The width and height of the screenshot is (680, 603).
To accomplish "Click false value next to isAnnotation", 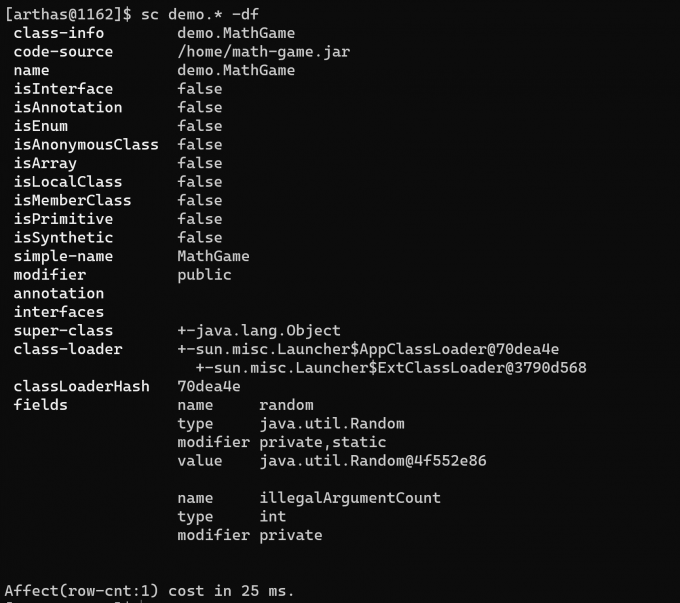I will tap(199, 108).
